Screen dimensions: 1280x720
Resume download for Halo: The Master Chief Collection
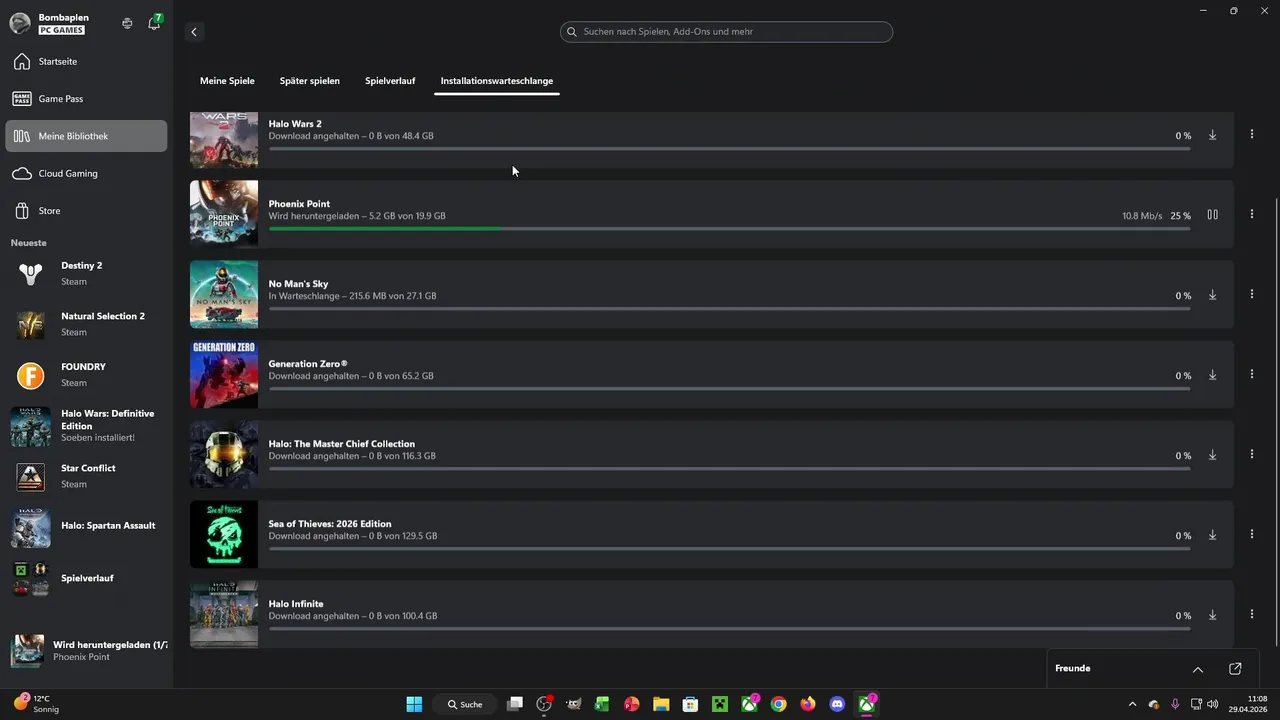(x=1212, y=455)
